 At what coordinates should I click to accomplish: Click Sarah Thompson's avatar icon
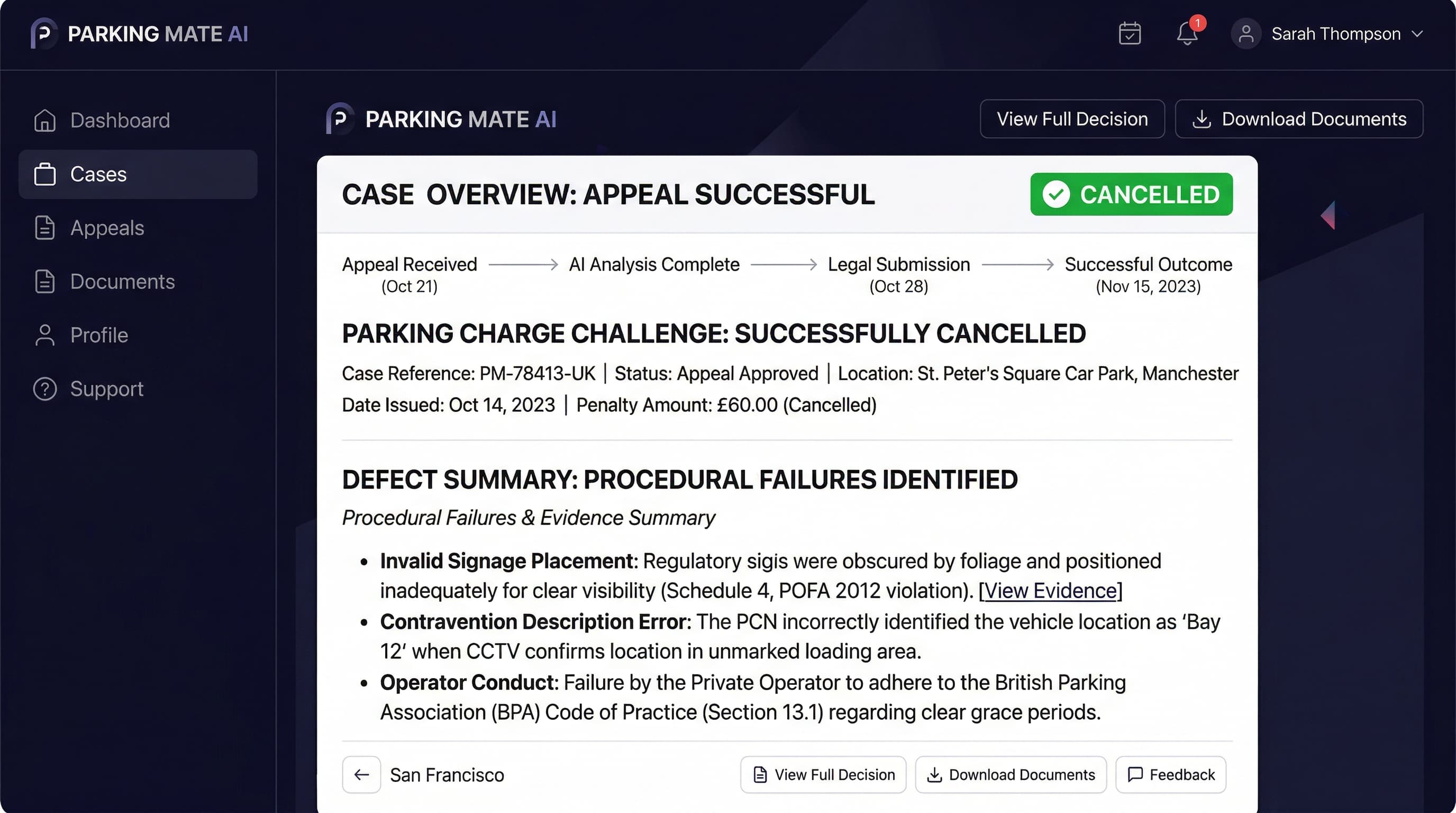click(1246, 33)
